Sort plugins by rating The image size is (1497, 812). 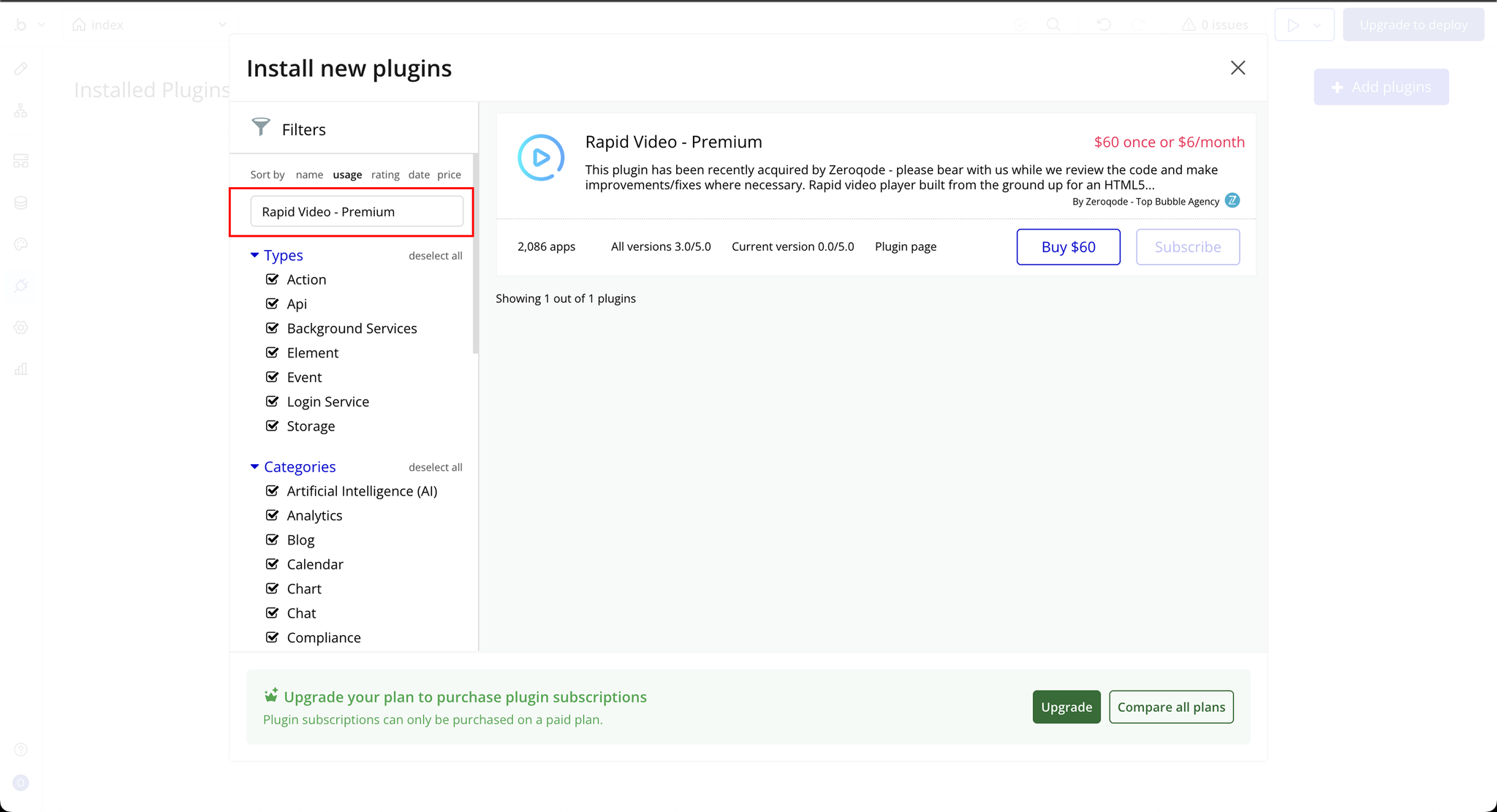pos(385,175)
